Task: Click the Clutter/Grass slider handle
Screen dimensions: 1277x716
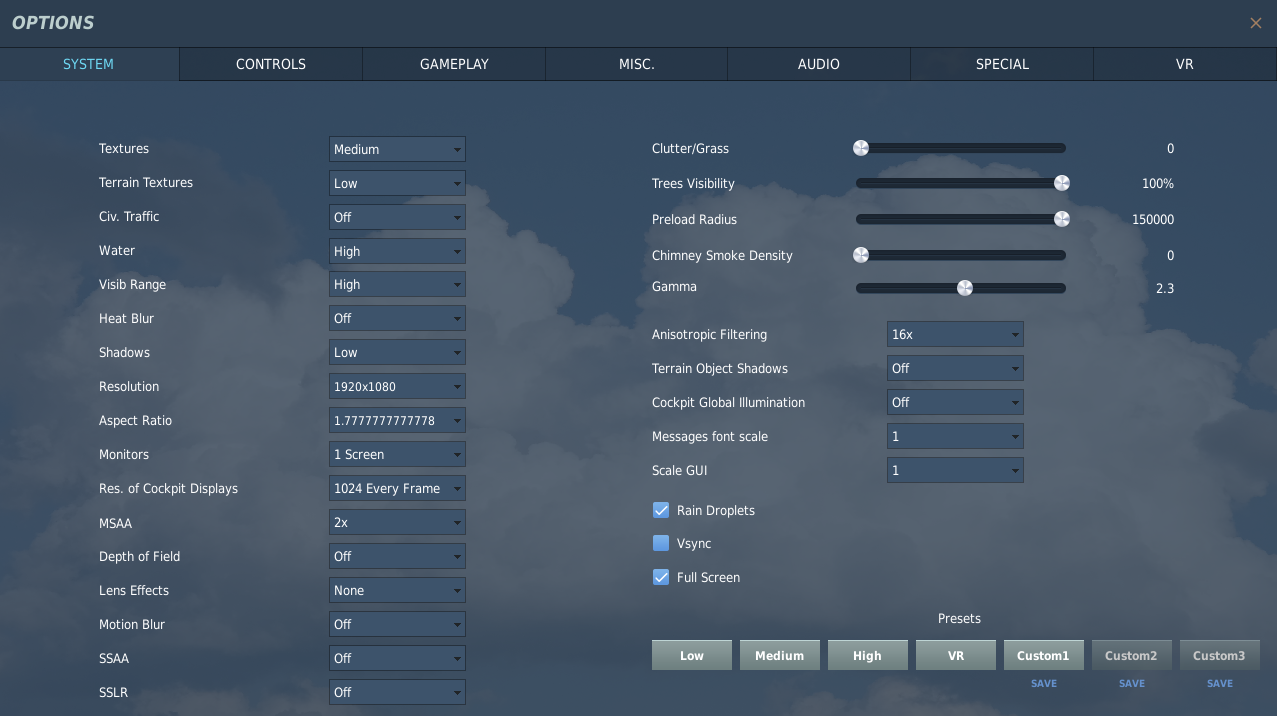Action: click(860, 148)
